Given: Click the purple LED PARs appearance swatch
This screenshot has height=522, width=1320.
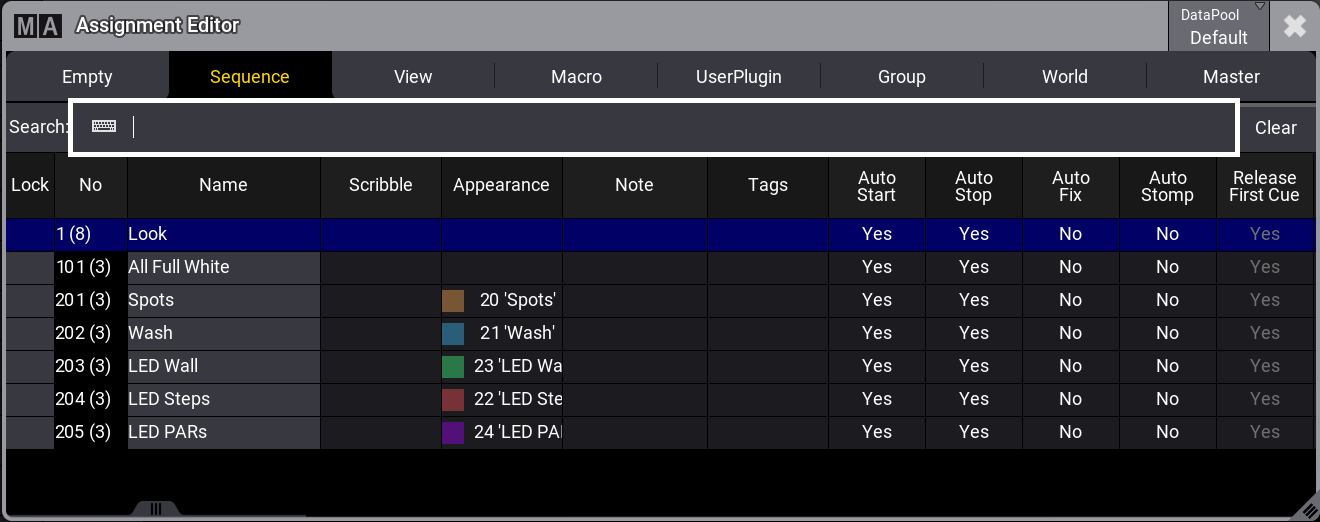Looking at the screenshot, I should point(453,432).
